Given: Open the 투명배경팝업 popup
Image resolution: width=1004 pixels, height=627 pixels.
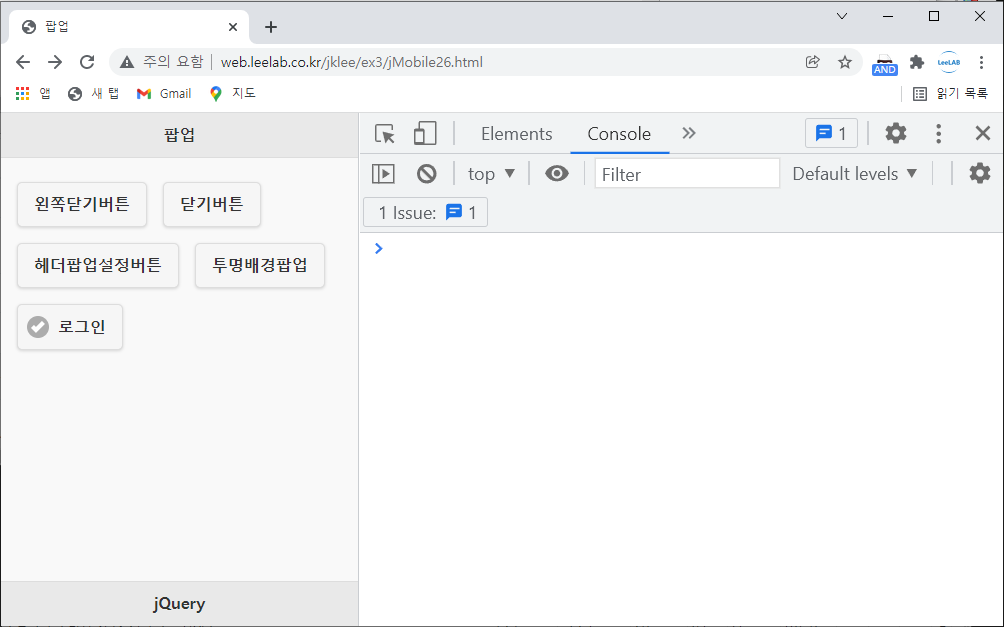Looking at the screenshot, I should [x=260, y=265].
